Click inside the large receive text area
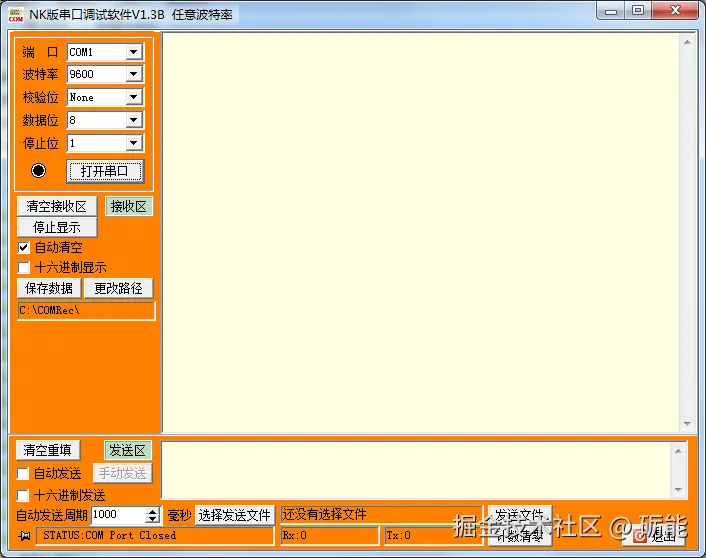Viewport: 706px width, 558px height. (x=421, y=232)
